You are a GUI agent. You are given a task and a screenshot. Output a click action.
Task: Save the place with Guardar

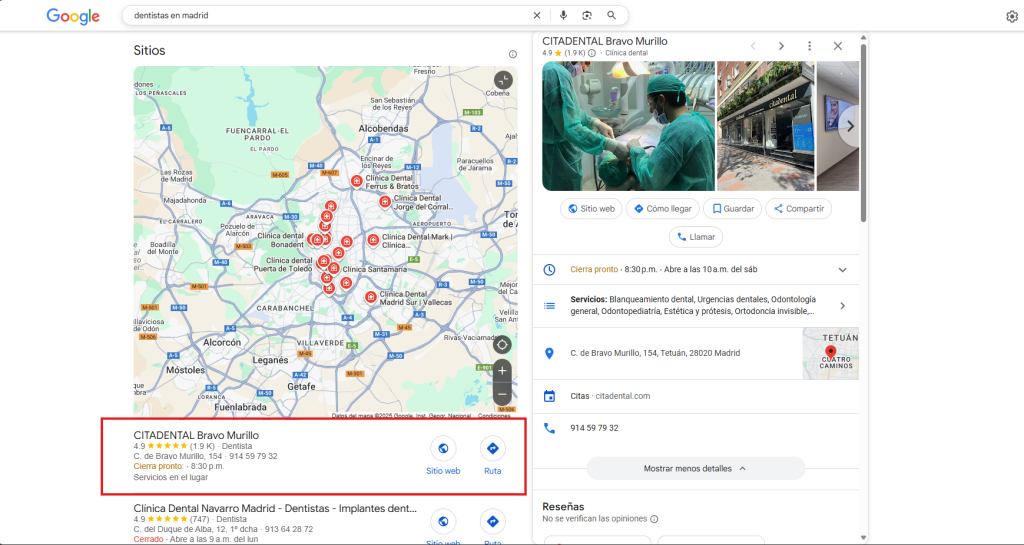tap(733, 209)
